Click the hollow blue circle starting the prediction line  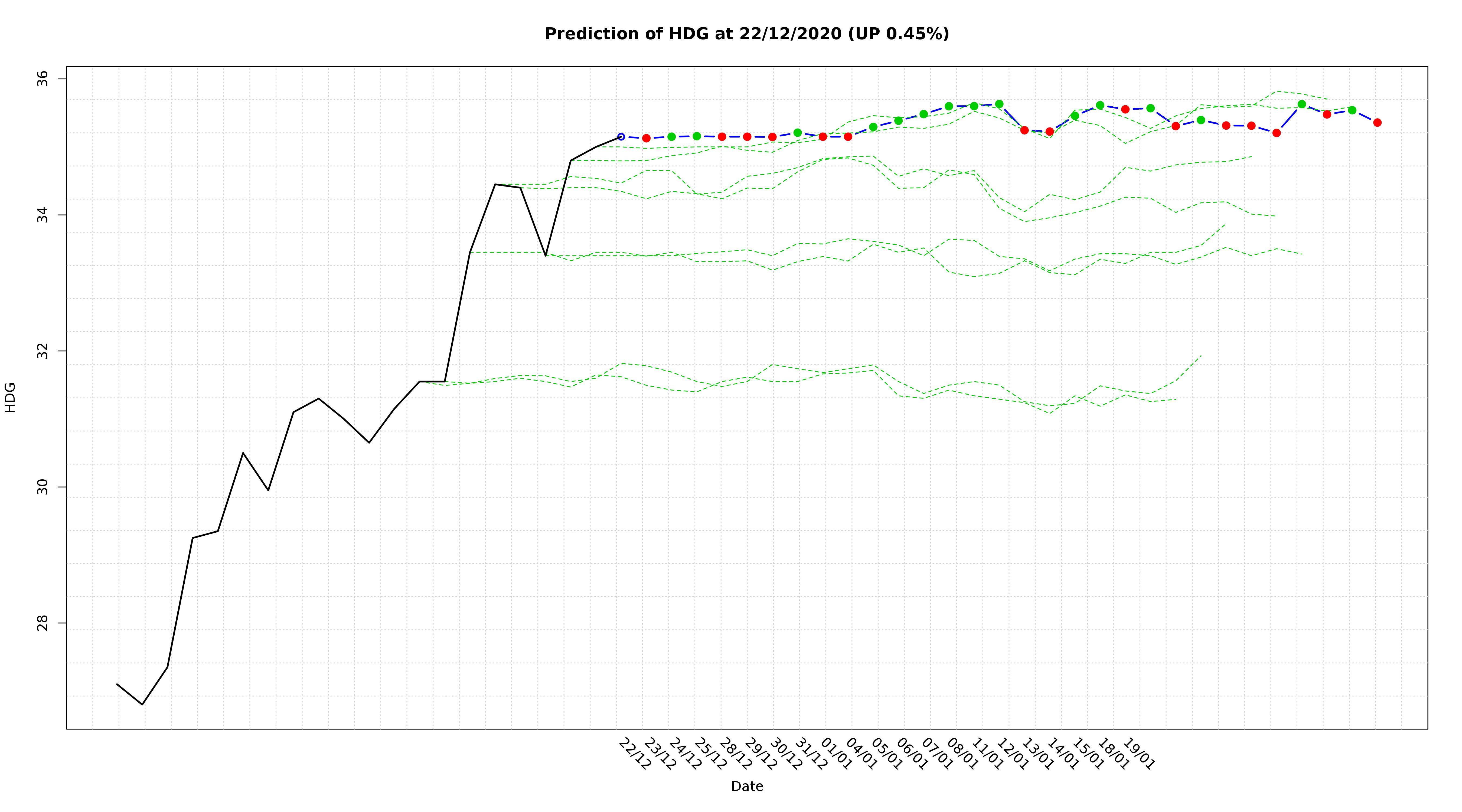(621, 137)
